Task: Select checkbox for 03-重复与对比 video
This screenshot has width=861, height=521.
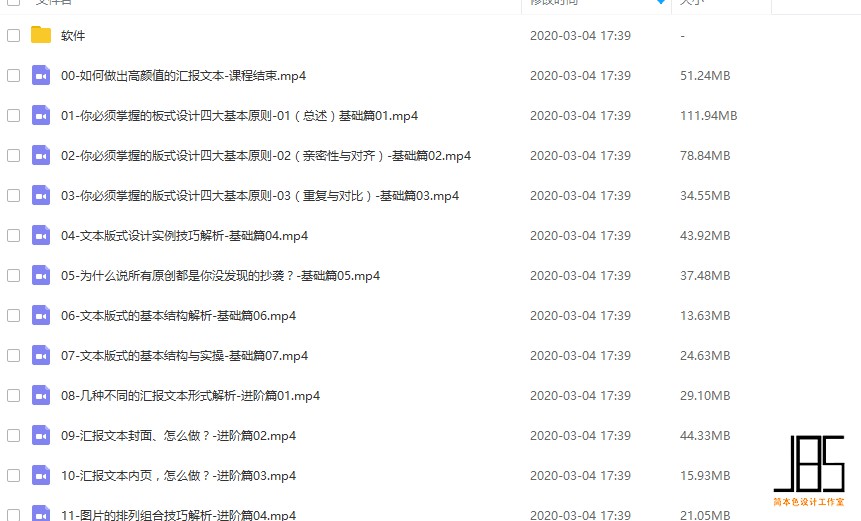Action: (14, 196)
